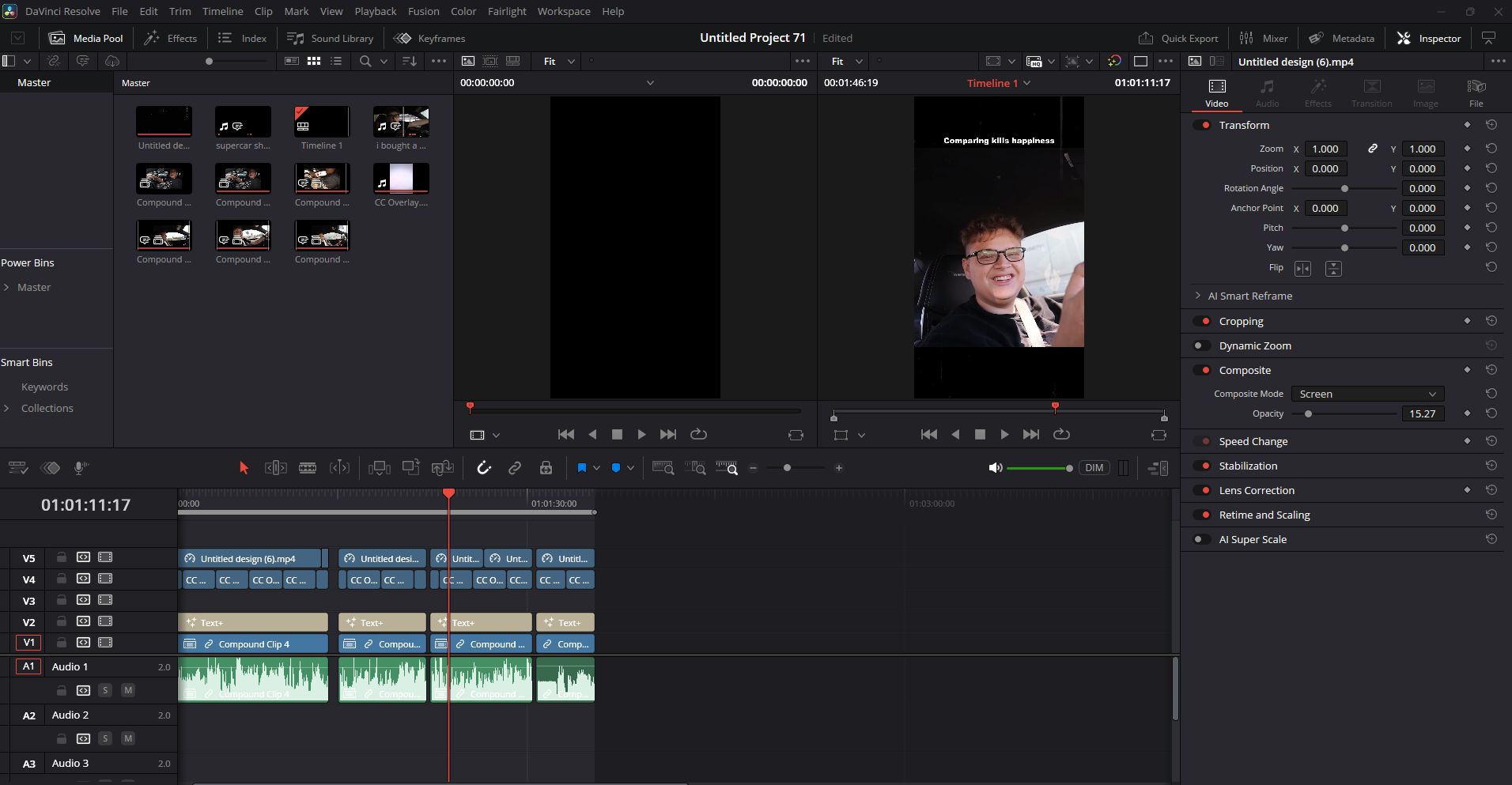
Task: Switch media pool to list view
Action: (336, 61)
